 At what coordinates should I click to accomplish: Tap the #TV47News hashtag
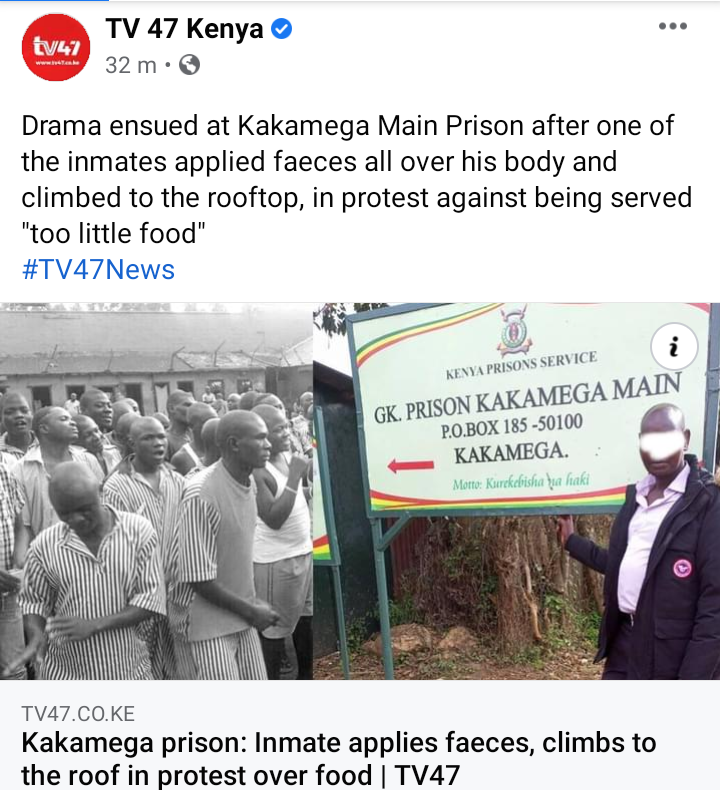98,269
